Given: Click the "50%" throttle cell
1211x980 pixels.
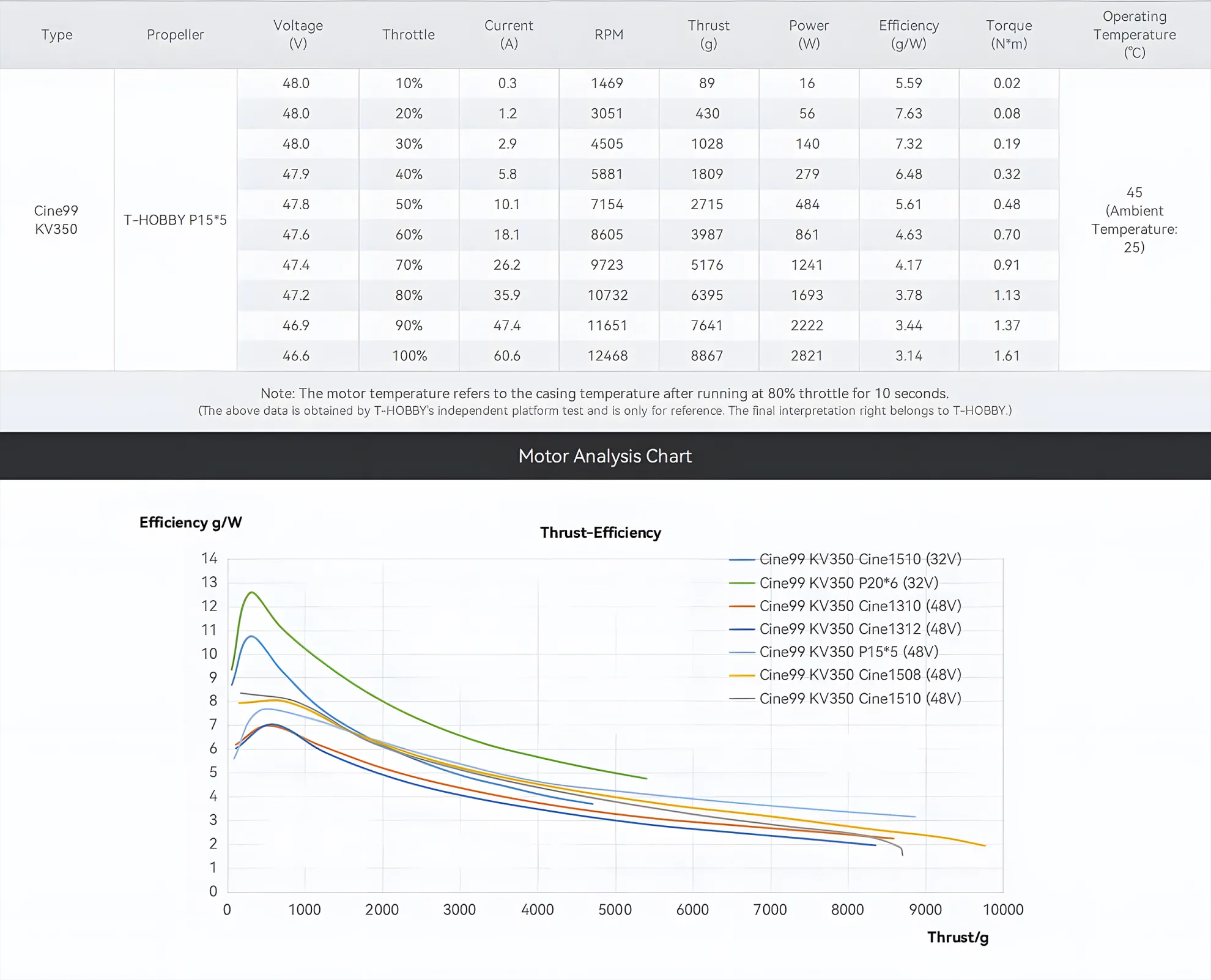Looking at the screenshot, I should [x=409, y=204].
